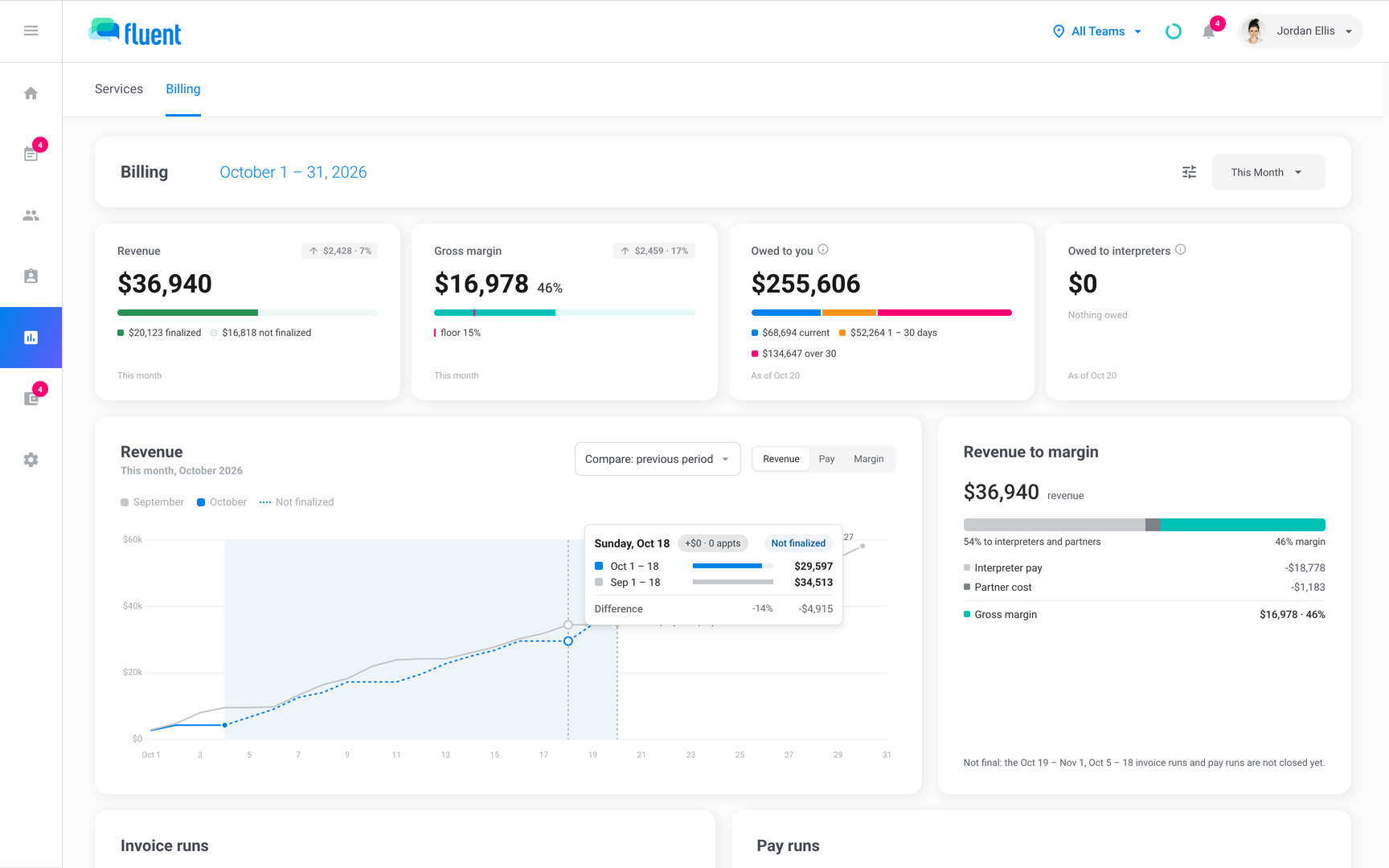Click the October data point on Oct 18

pos(568,641)
